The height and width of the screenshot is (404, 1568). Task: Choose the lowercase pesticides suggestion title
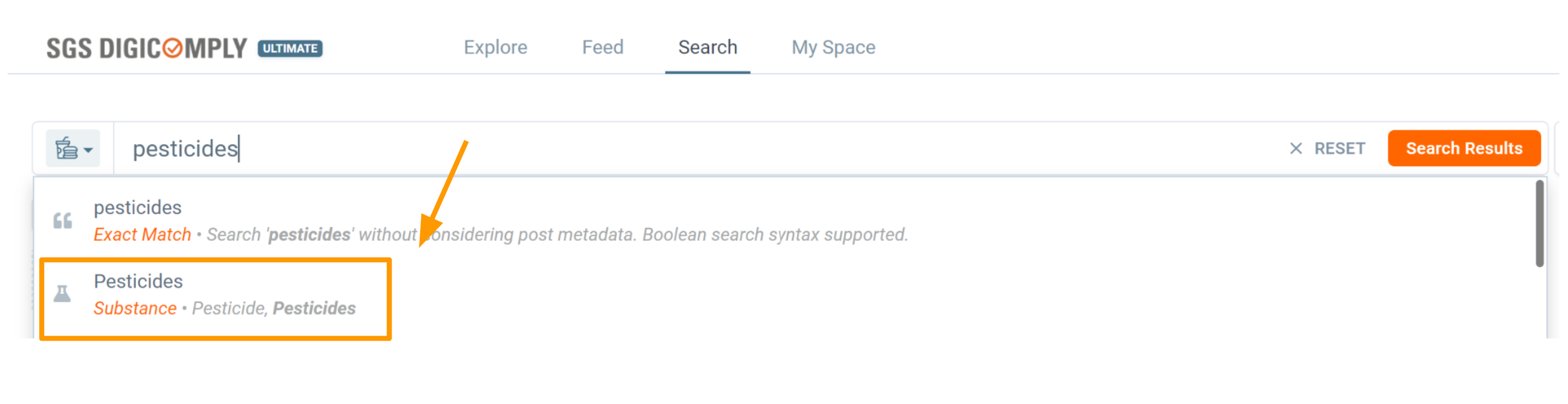pos(137,208)
